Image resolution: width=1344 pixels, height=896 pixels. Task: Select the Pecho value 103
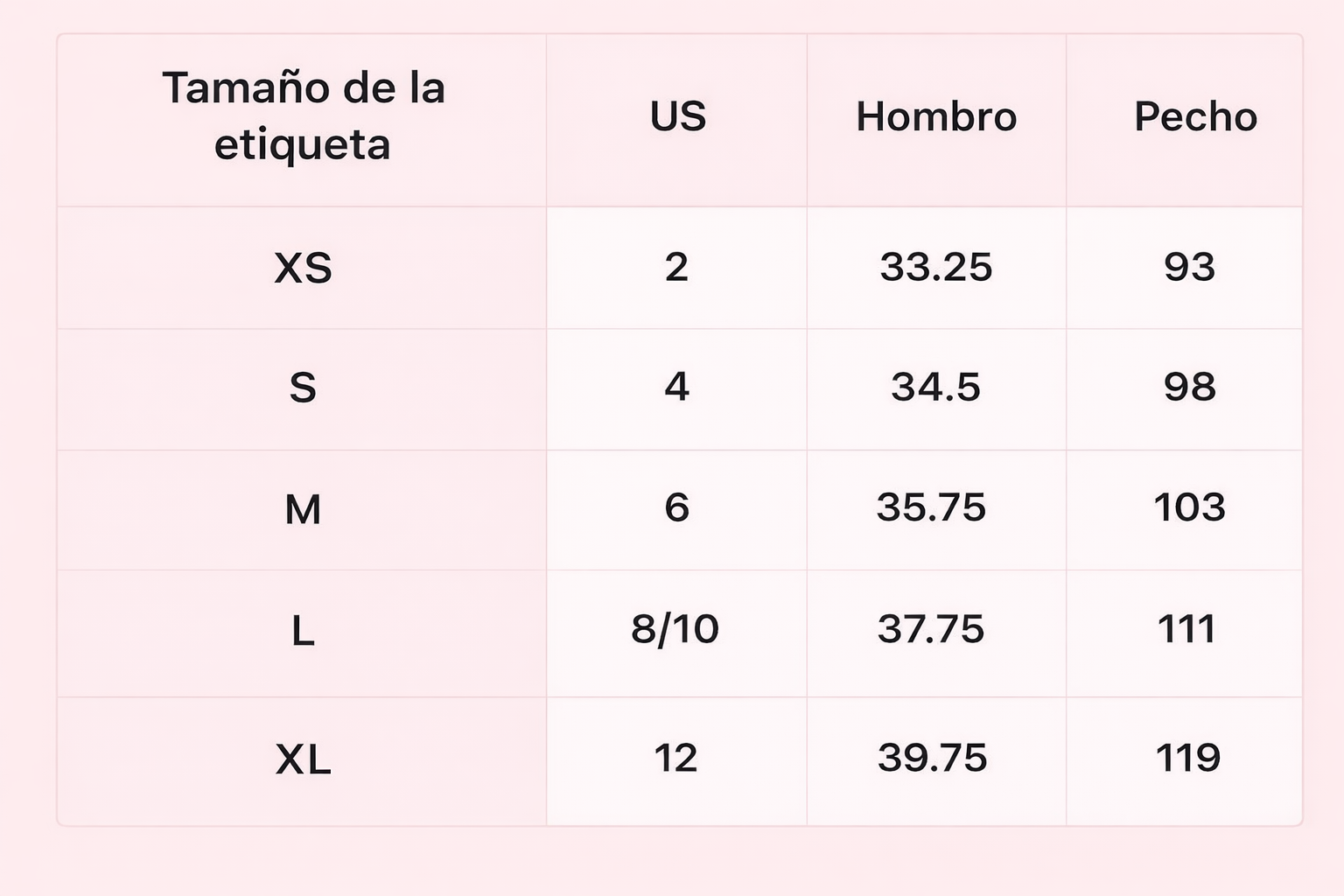pos(1189,507)
